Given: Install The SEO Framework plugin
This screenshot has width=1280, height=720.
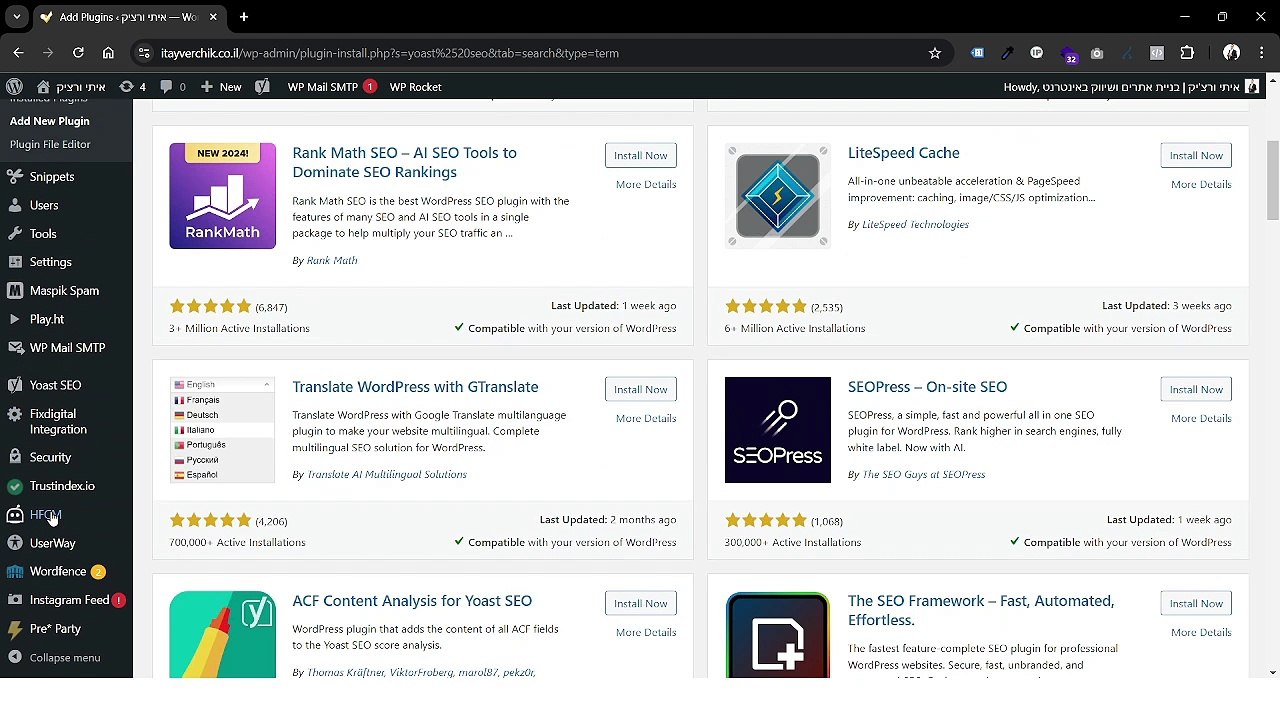Looking at the screenshot, I should pos(1196,603).
